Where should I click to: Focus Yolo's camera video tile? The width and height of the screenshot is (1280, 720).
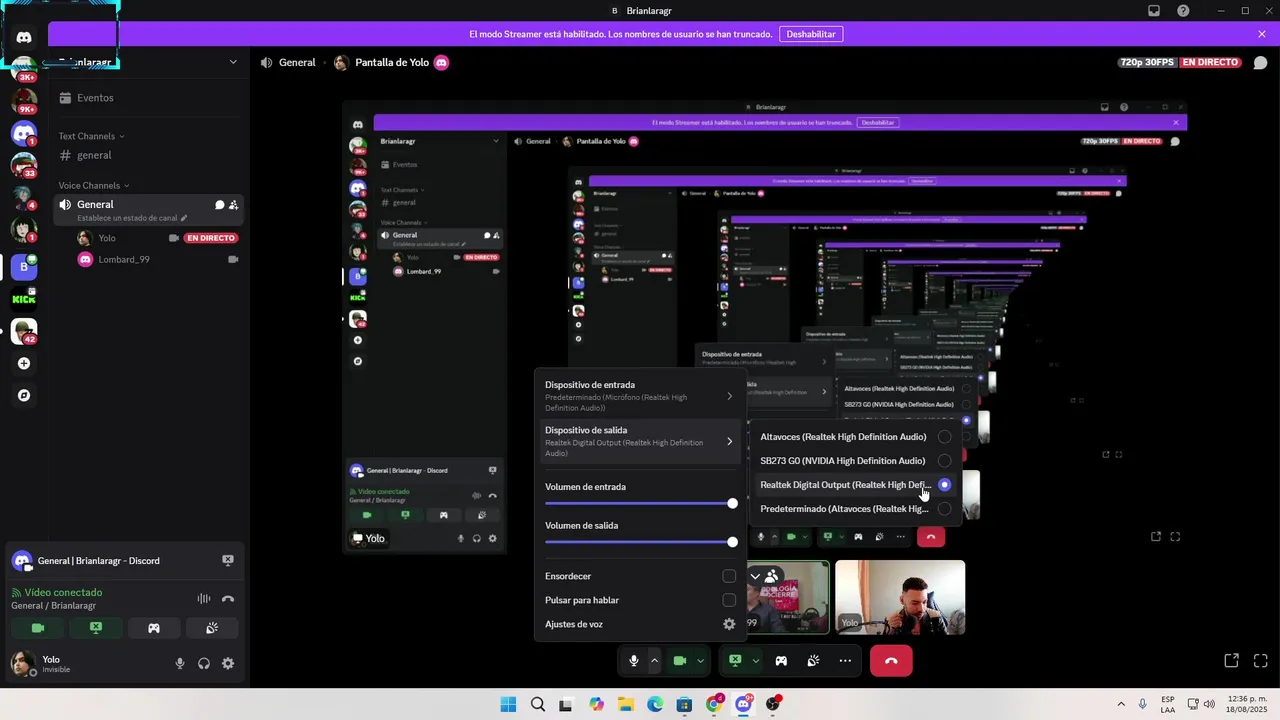(x=900, y=597)
